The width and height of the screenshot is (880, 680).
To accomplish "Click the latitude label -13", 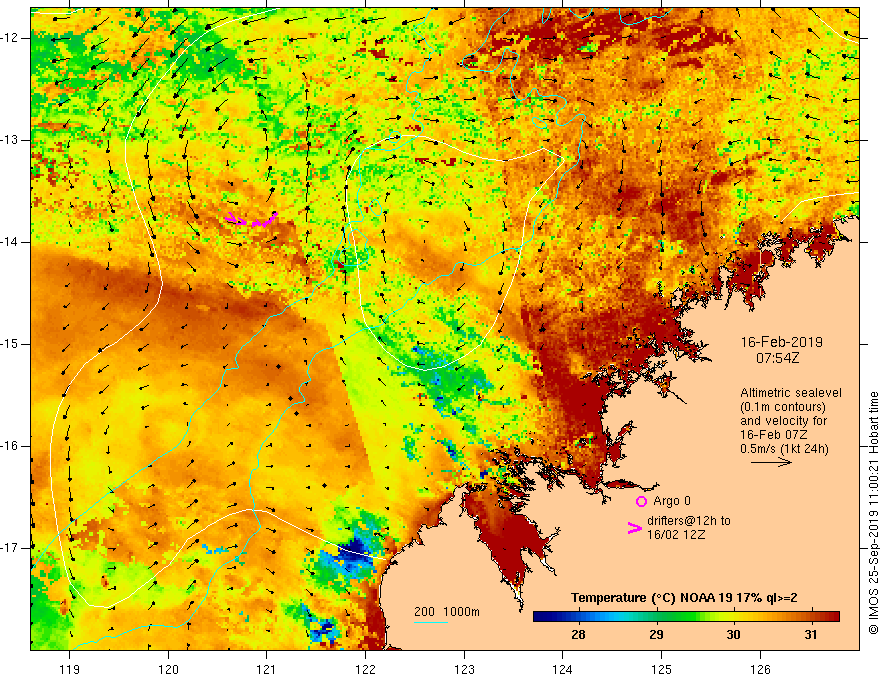I will 10,140.
